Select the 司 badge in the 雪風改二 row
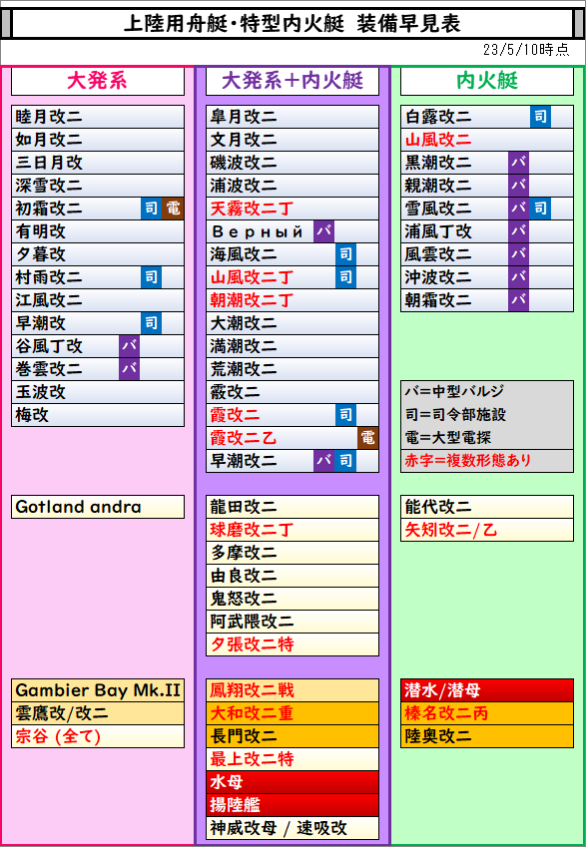The height and width of the screenshot is (848, 586). [540, 208]
